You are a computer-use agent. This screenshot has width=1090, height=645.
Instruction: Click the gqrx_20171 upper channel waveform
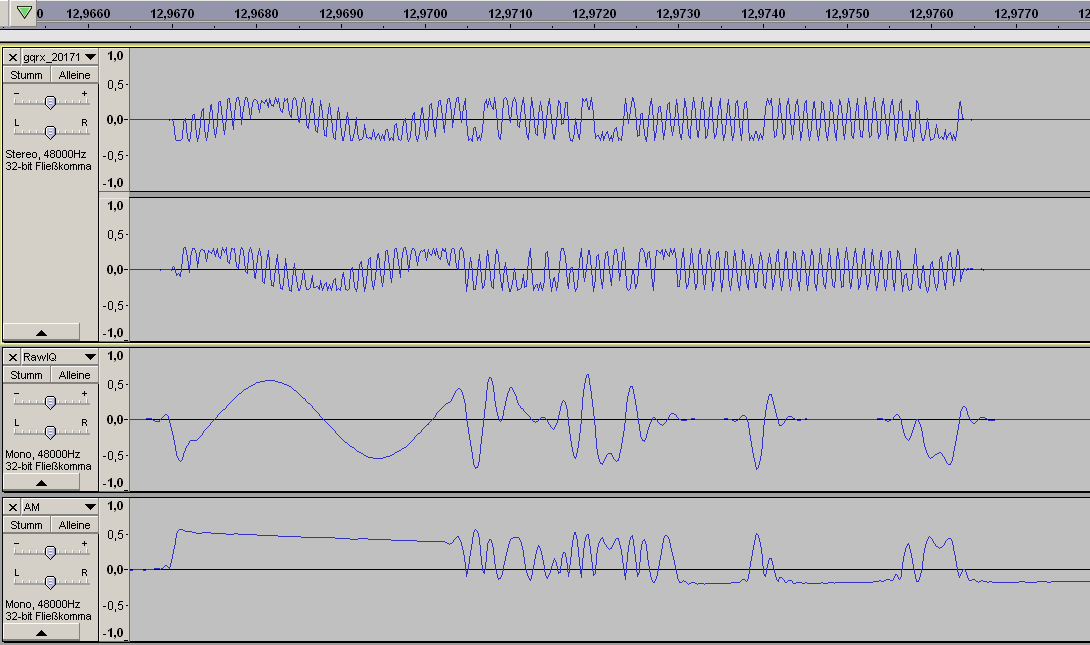tap(610, 120)
